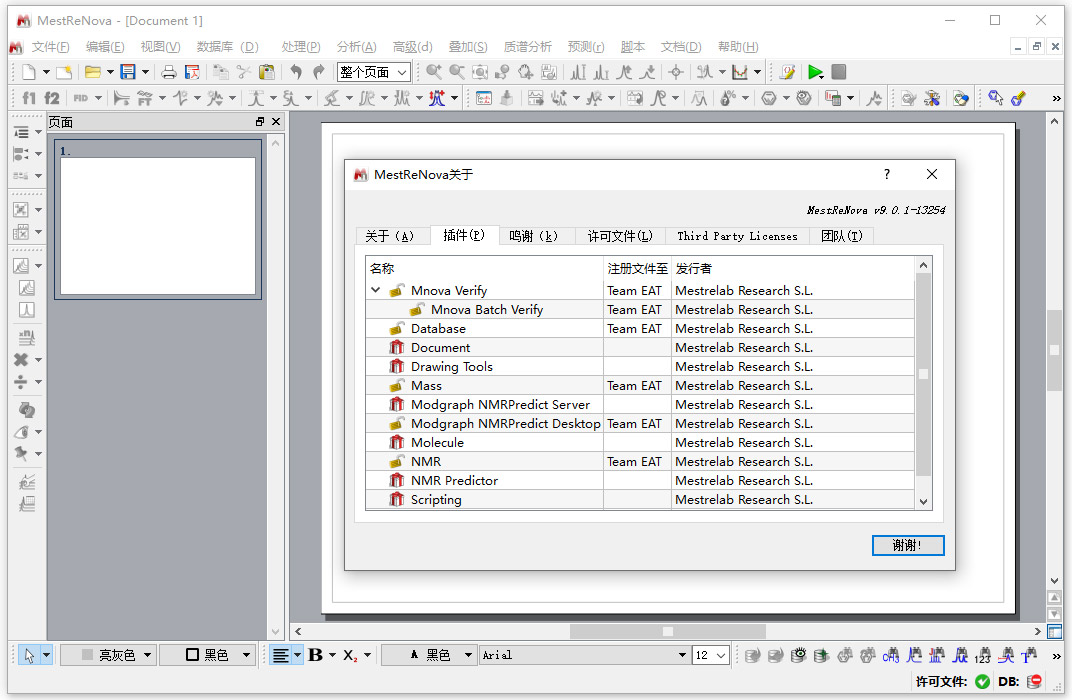Viewport: 1072px width, 700px height.
Task: Click the red-blue peak picking icon
Action: [437, 98]
